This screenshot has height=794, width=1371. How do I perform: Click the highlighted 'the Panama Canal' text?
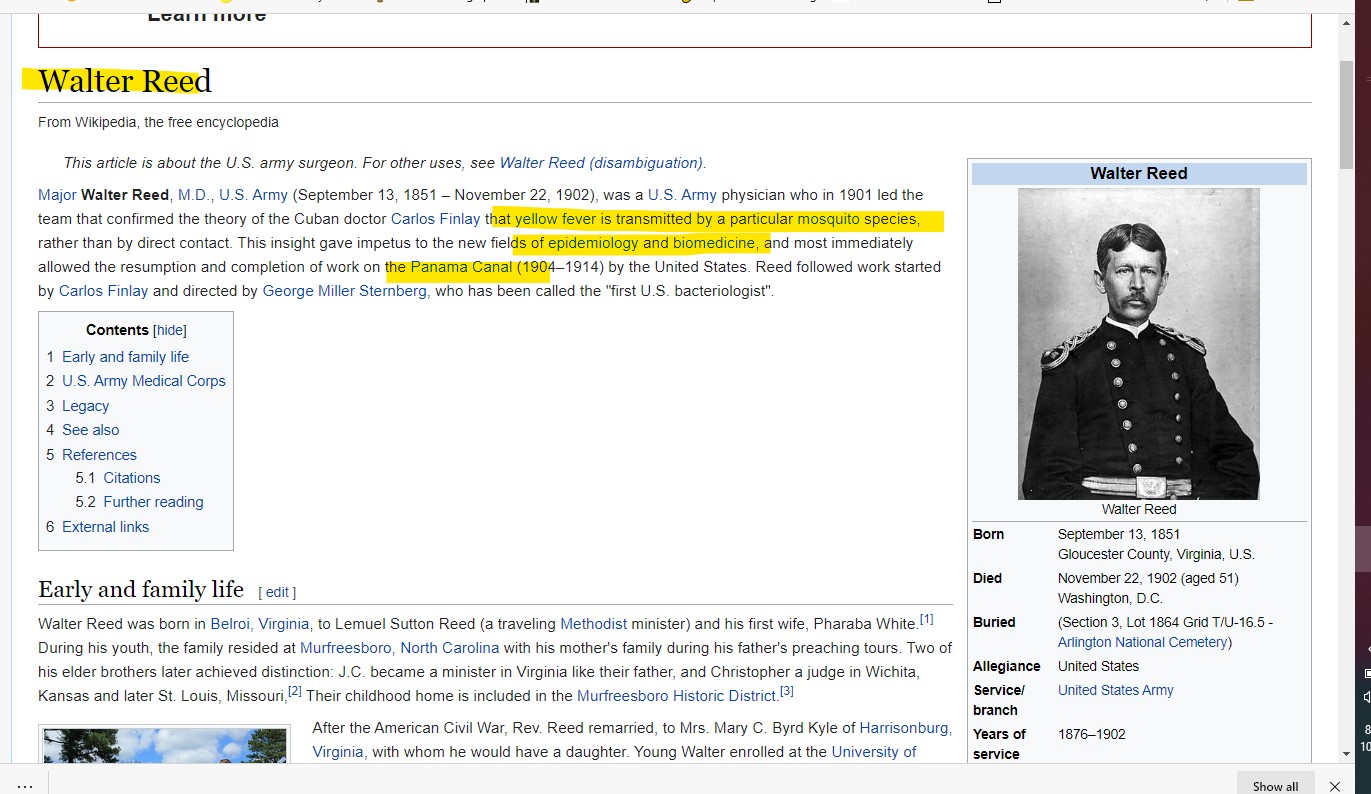(448, 267)
